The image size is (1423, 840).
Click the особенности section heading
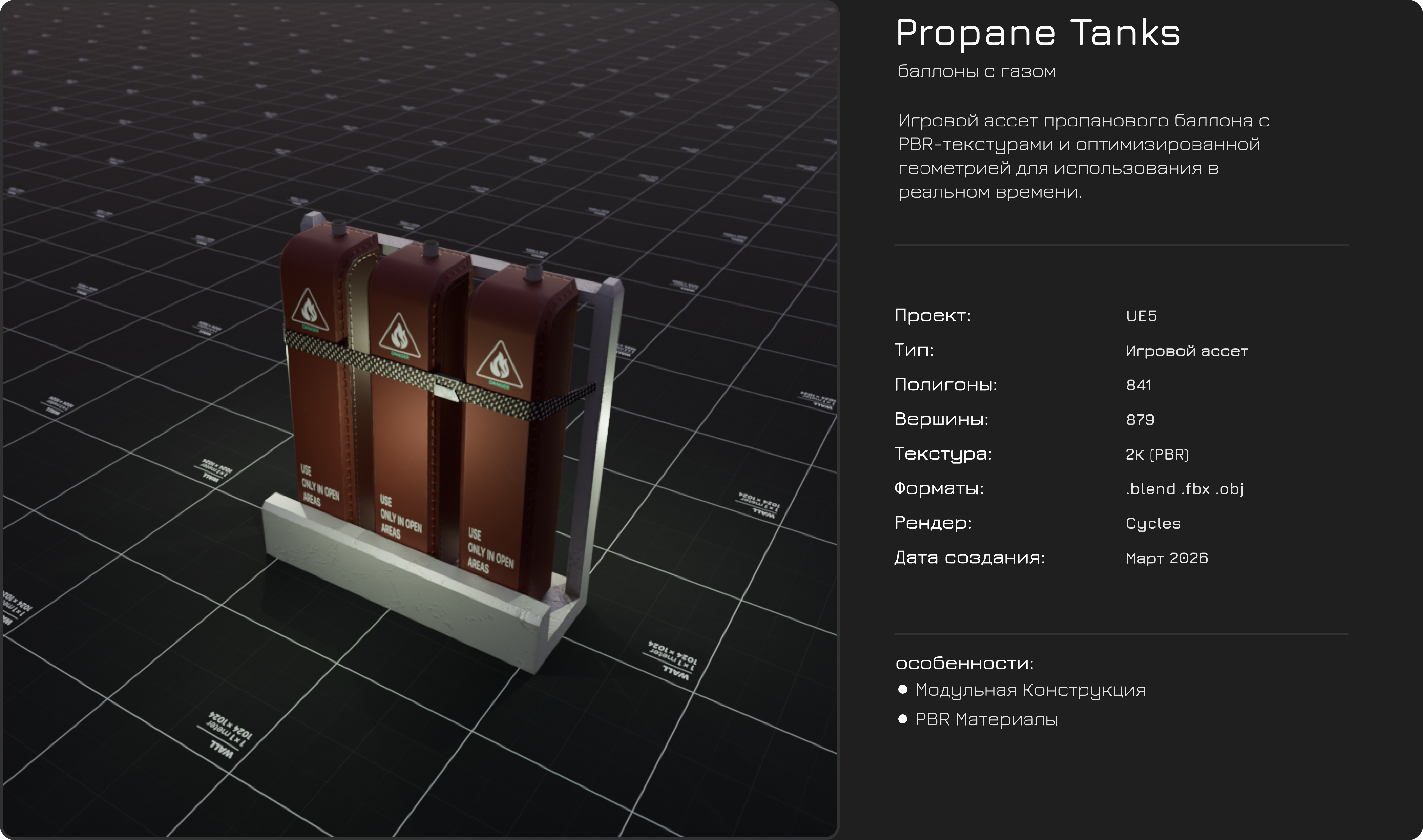pyautogui.click(x=964, y=663)
